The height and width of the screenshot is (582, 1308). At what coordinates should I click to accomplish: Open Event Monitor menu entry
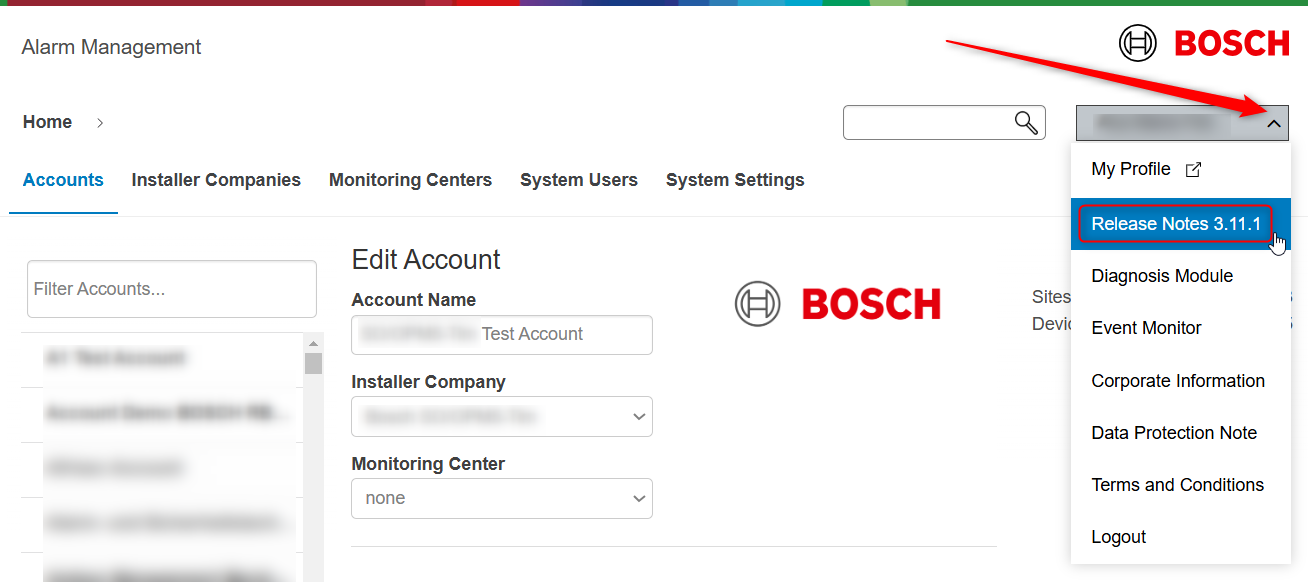click(1146, 328)
